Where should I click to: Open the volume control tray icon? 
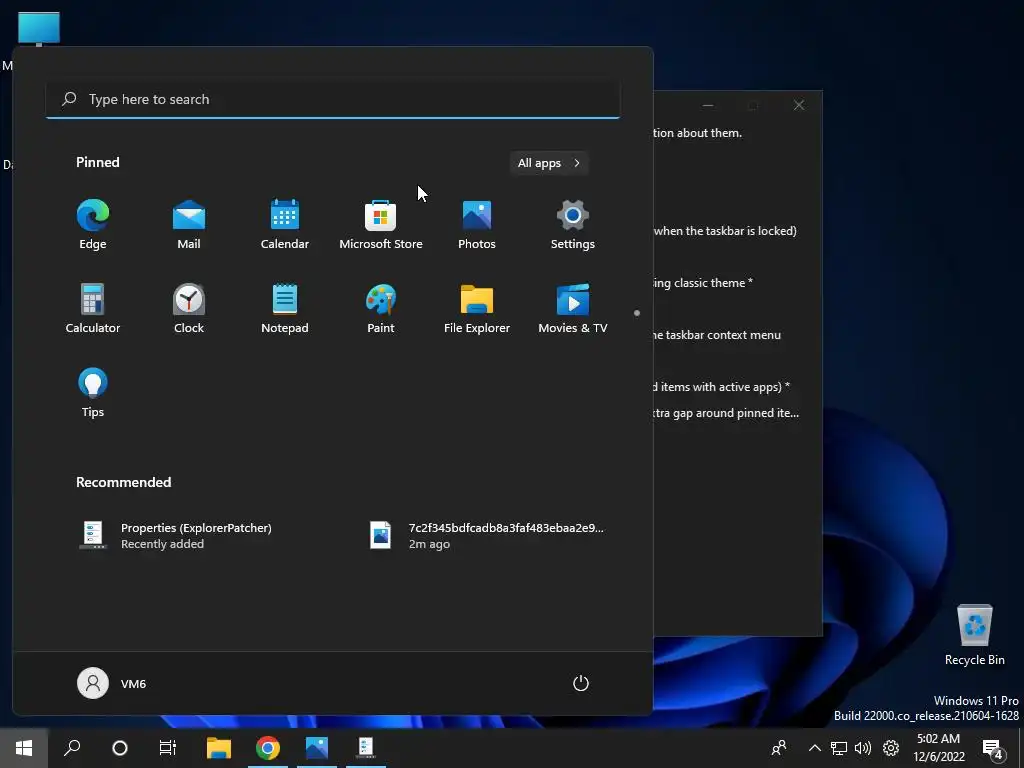pos(863,748)
